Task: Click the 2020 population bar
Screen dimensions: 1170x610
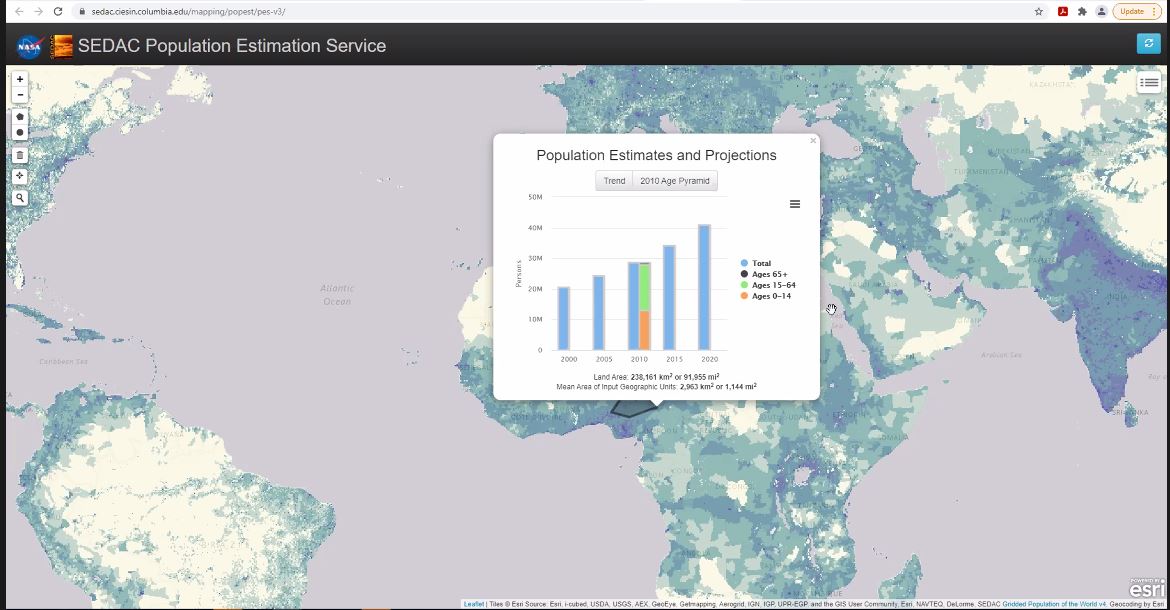Action: 704,287
